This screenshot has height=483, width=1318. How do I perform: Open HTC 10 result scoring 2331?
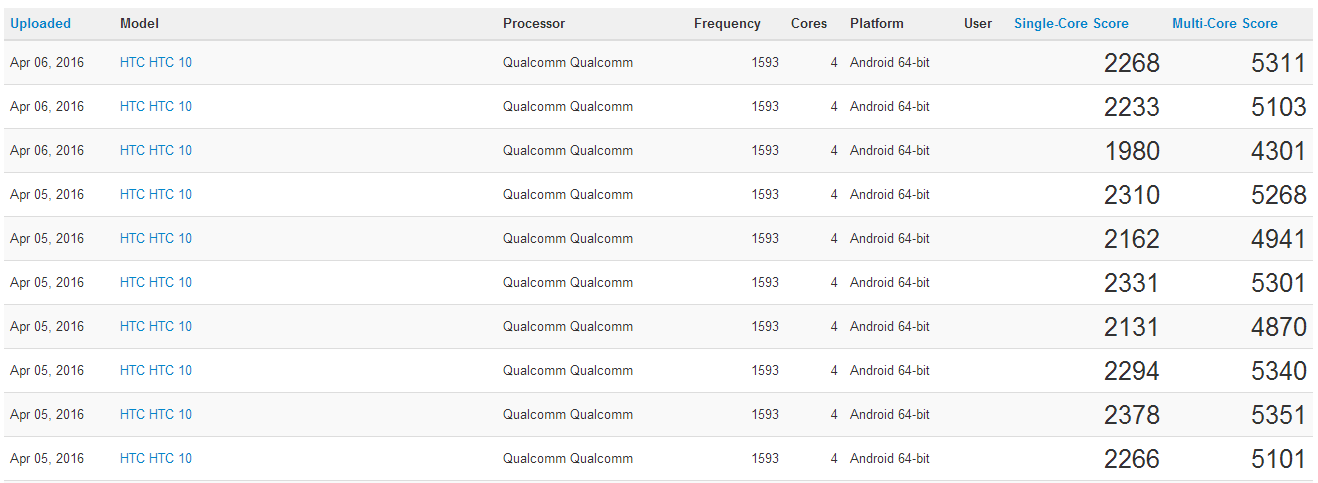pos(156,282)
